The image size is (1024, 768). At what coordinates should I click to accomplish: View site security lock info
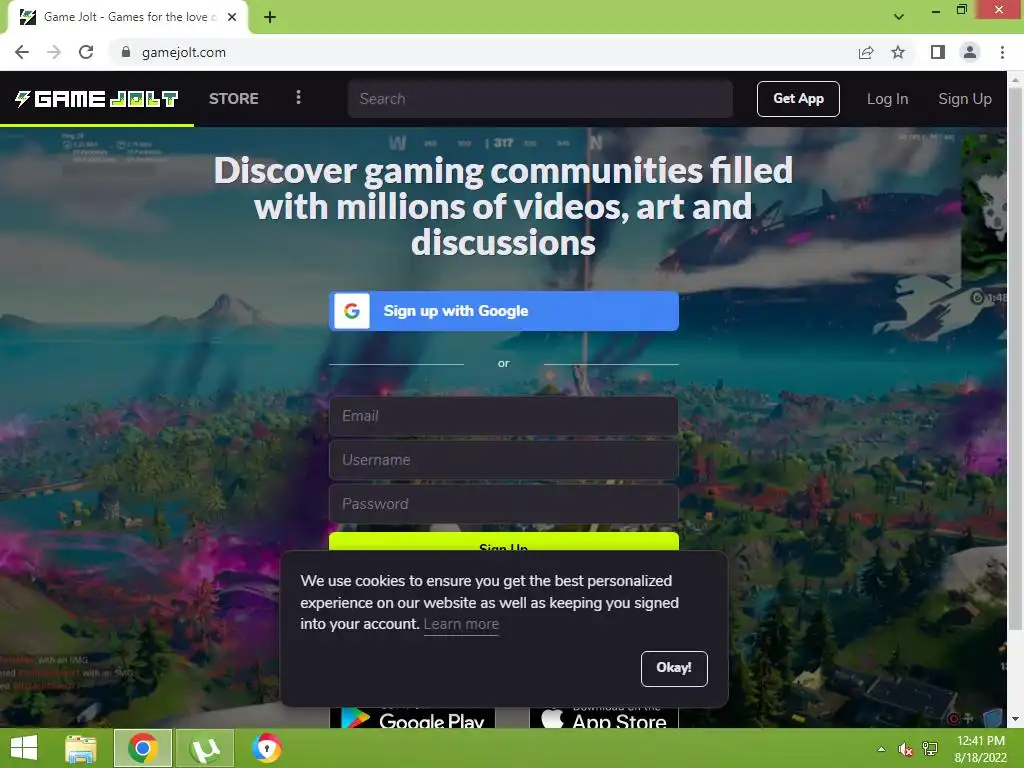tap(126, 52)
